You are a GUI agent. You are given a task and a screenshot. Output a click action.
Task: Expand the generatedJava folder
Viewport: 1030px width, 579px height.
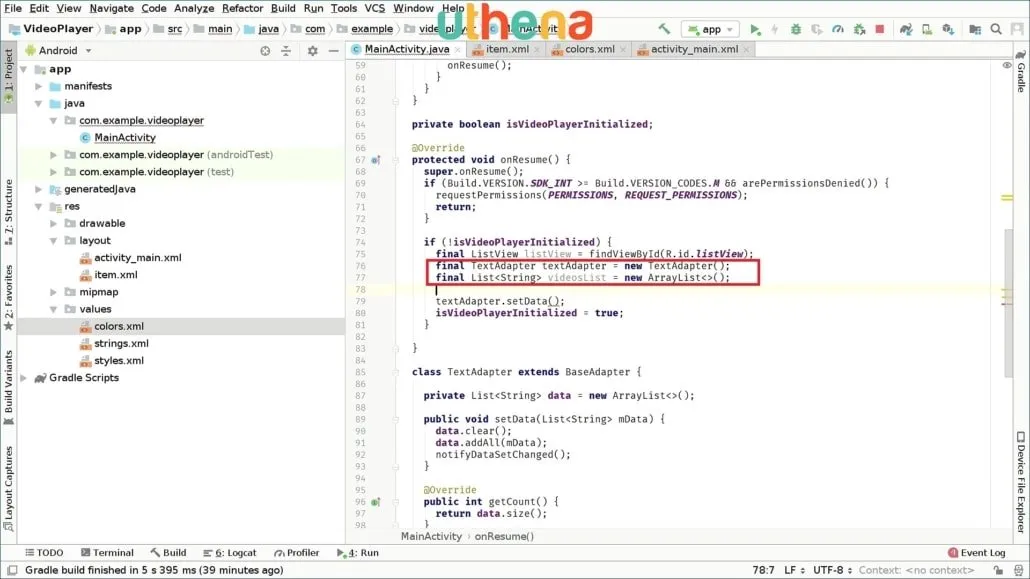pos(39,189)
